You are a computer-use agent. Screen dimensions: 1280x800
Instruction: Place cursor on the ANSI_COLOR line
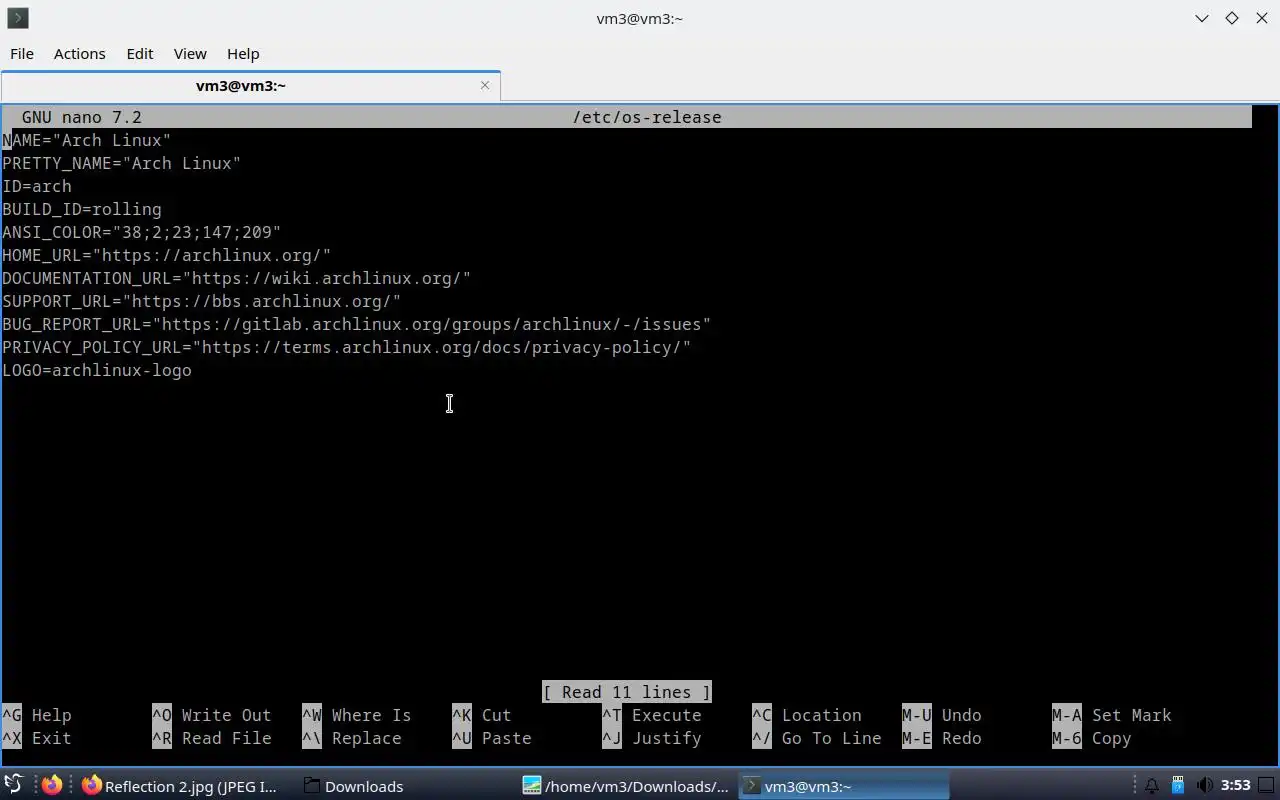click(142, 232)
